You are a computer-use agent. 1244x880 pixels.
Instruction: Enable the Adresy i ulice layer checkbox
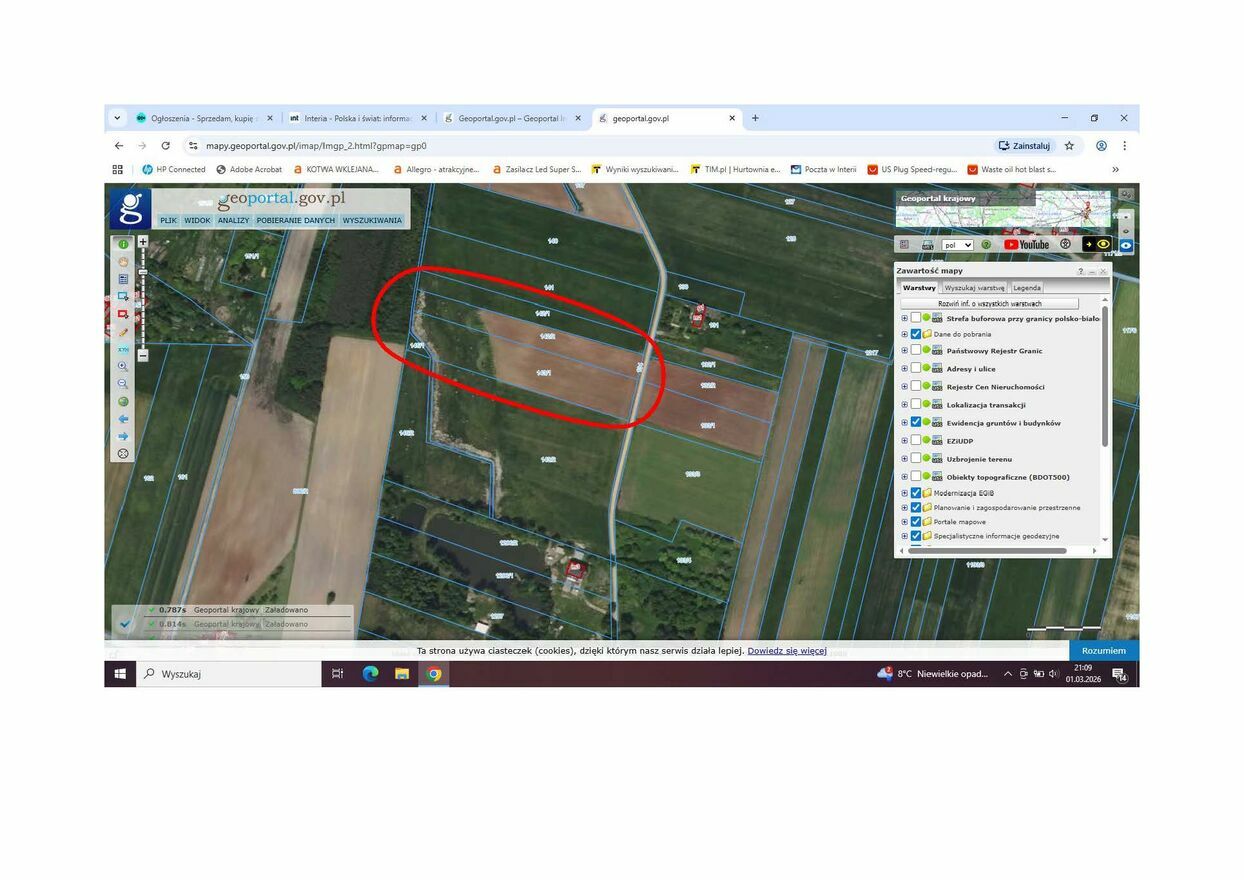[x=915, y=369]
